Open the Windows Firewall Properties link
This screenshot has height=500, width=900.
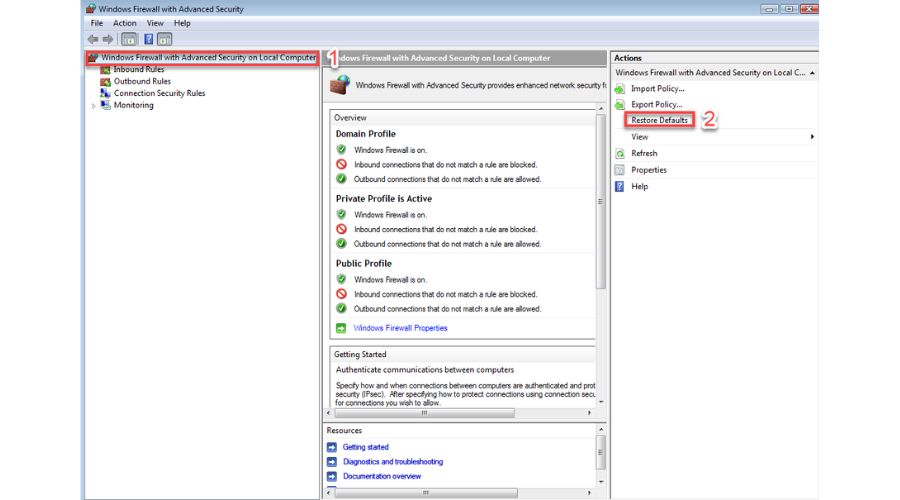[400, 328]
